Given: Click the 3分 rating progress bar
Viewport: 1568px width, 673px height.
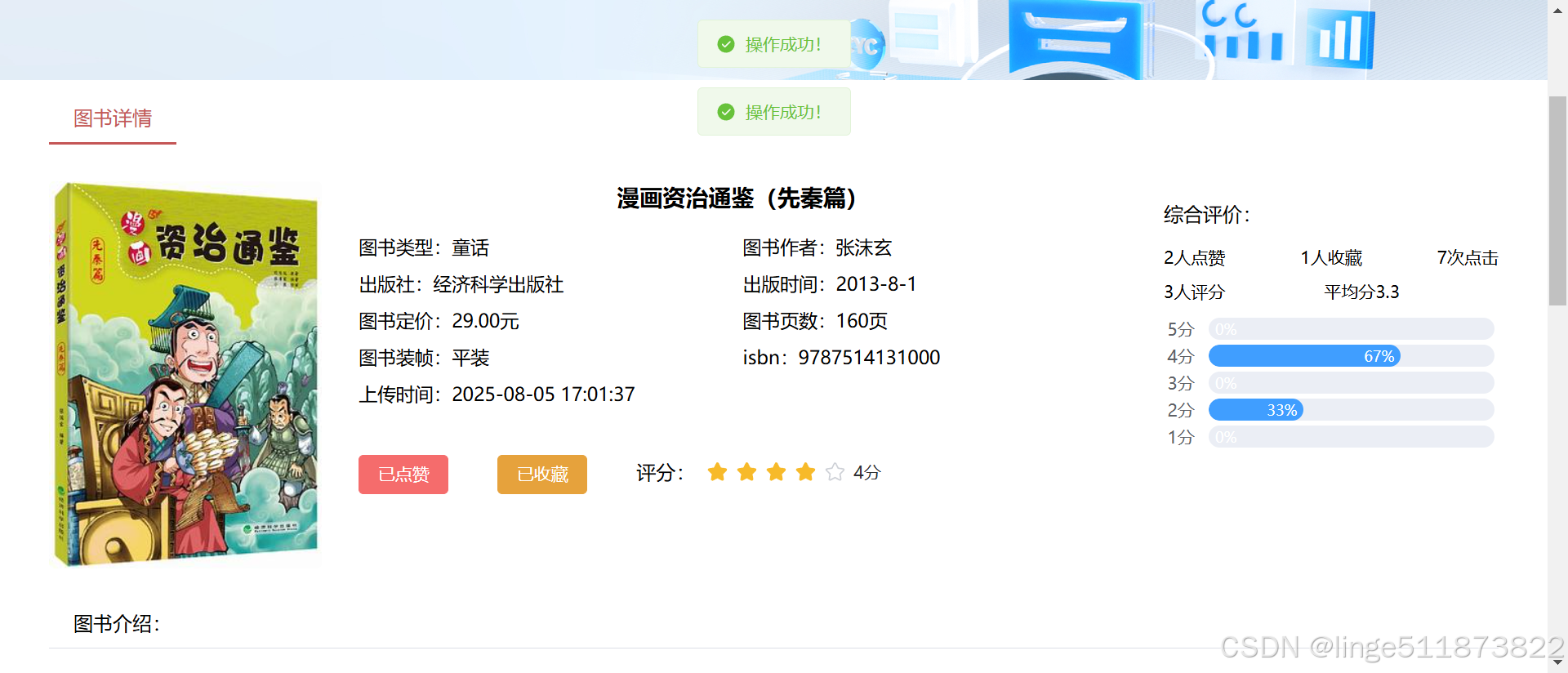Looking at the screenshot, I should 1352,383.
